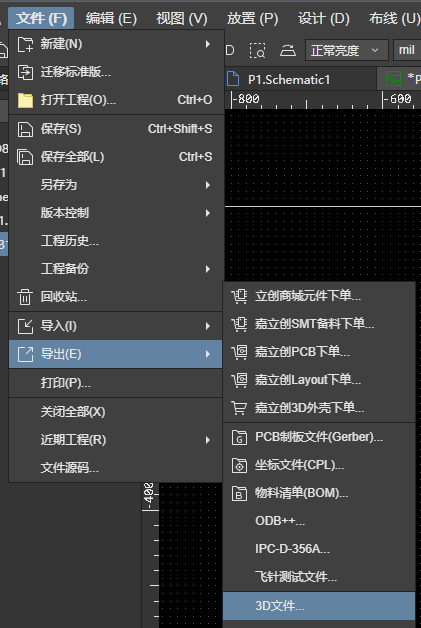Open 文件源码... menu entry
This screenshot has width=421, height=628.
[x=115, y=468]
